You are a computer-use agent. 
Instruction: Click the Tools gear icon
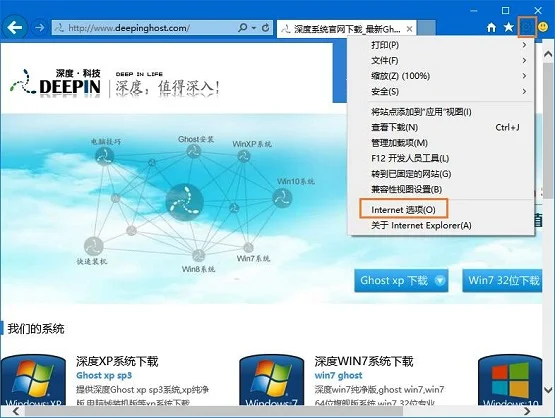click(x=527, y=27)
